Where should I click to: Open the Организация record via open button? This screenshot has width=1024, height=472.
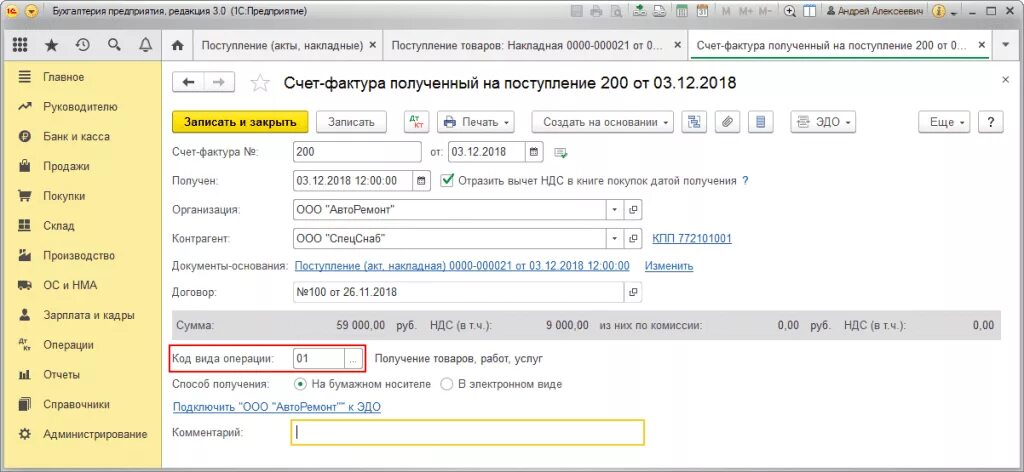point(632,210)
